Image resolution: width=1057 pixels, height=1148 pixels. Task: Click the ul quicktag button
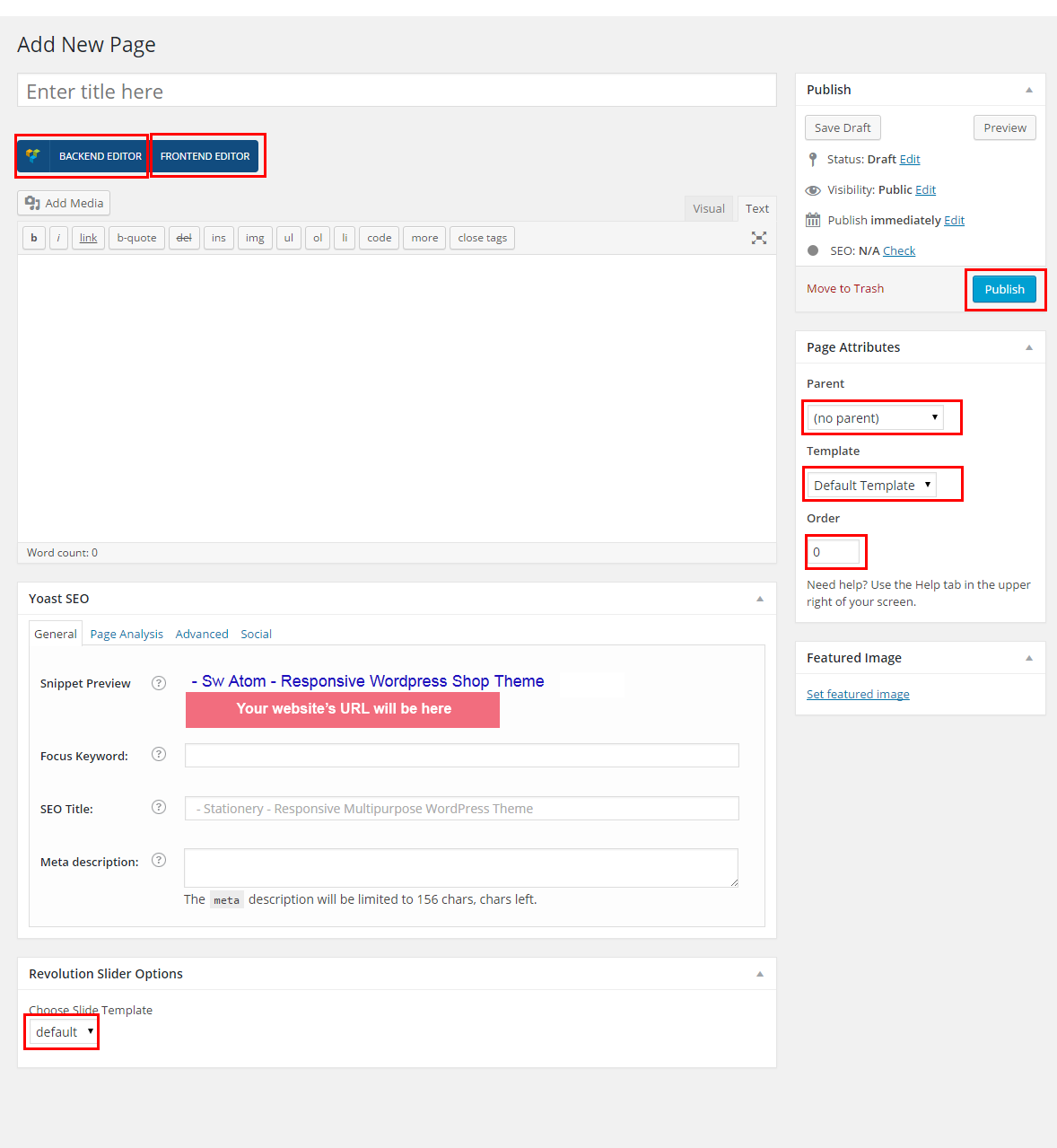(x=289, y=238)
